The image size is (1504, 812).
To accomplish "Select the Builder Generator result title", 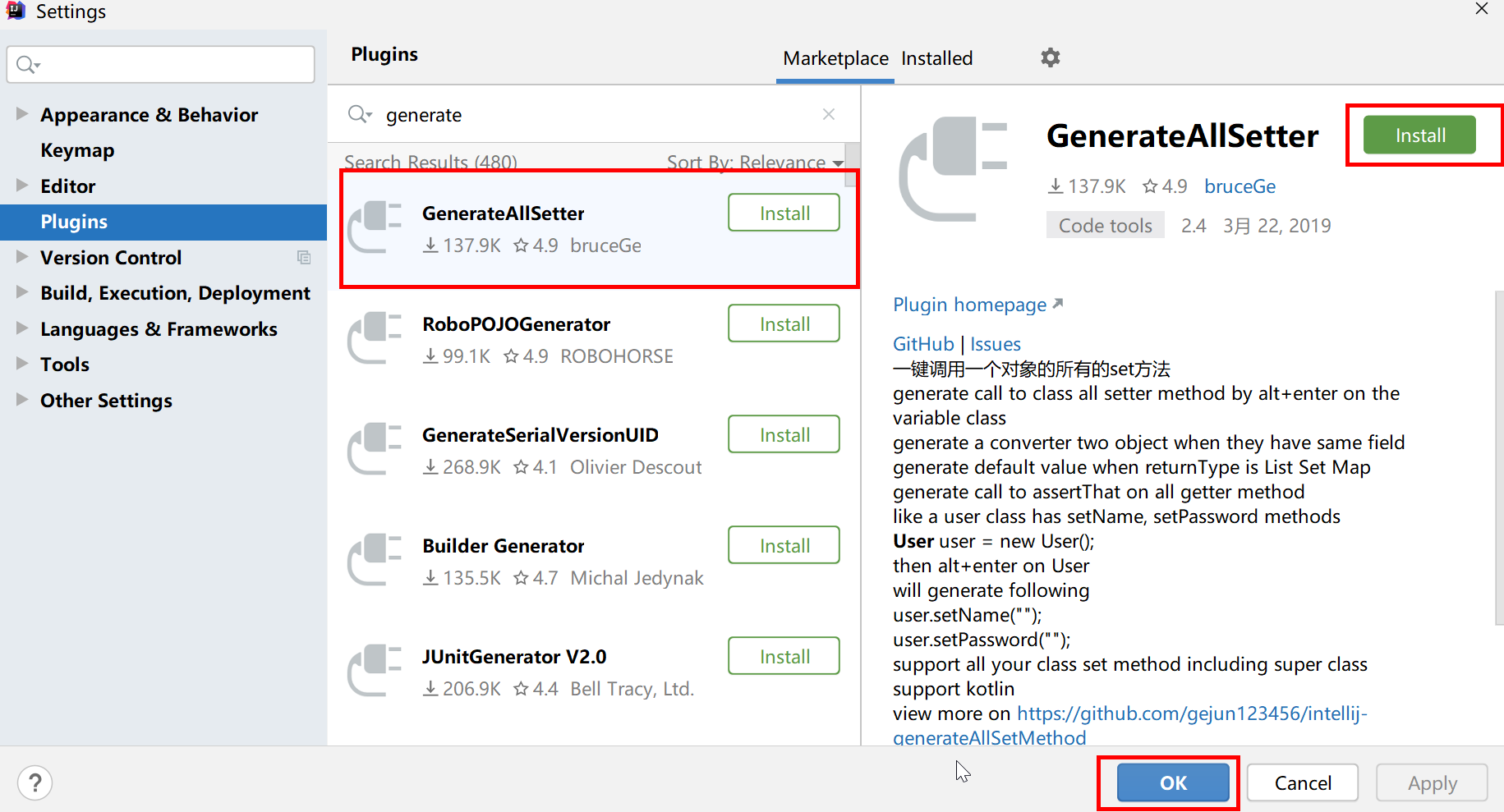I will [504, 546].
